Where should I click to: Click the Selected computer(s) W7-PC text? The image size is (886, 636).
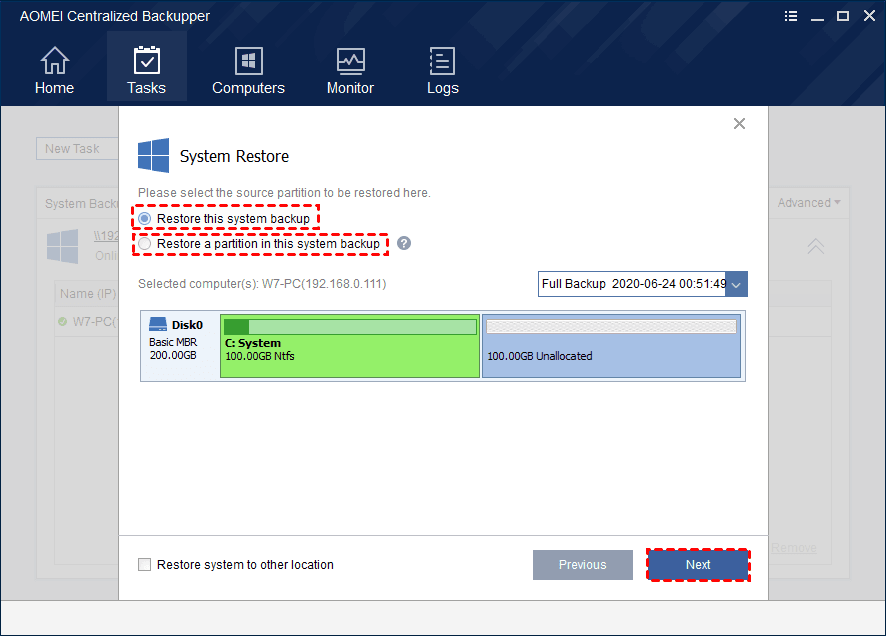pos(262,284)
